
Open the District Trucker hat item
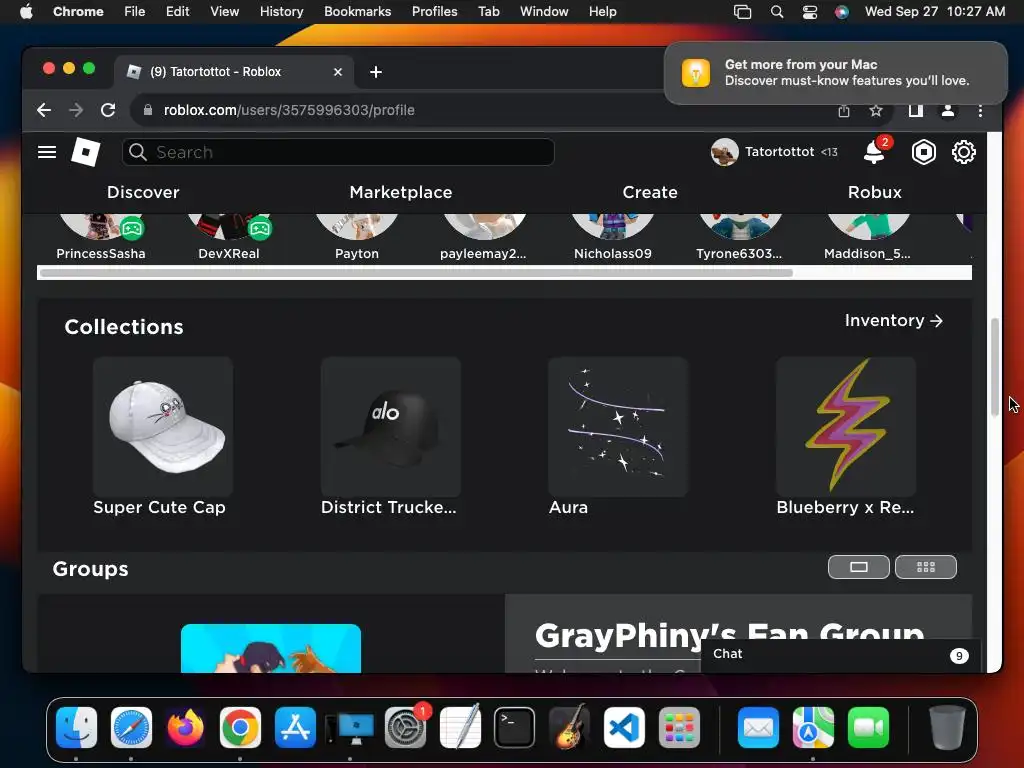(x=390, y=437)
